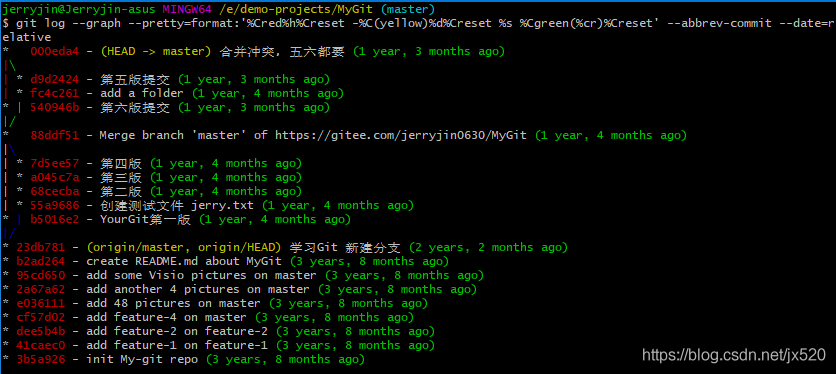This screenshot has height=374, width=836.
Task: Click '(2 years, 2 months ago)' timestamp
Action: [x=488, y=248]
